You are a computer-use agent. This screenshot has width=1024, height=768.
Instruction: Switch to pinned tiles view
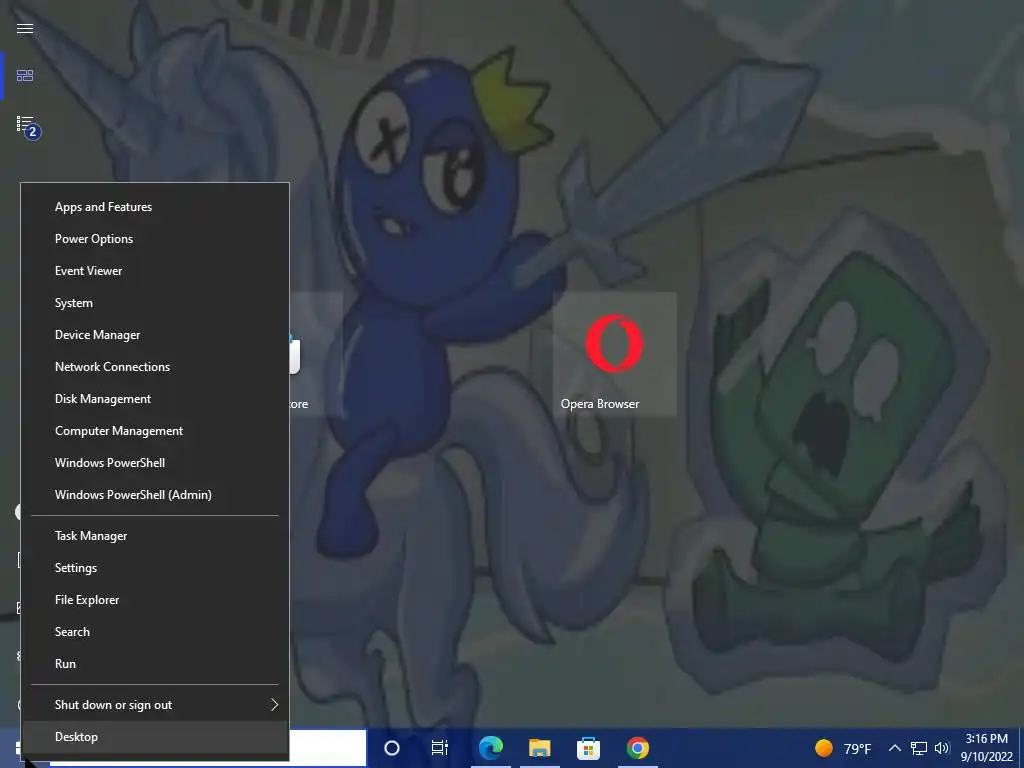click(x=25, y=76)
